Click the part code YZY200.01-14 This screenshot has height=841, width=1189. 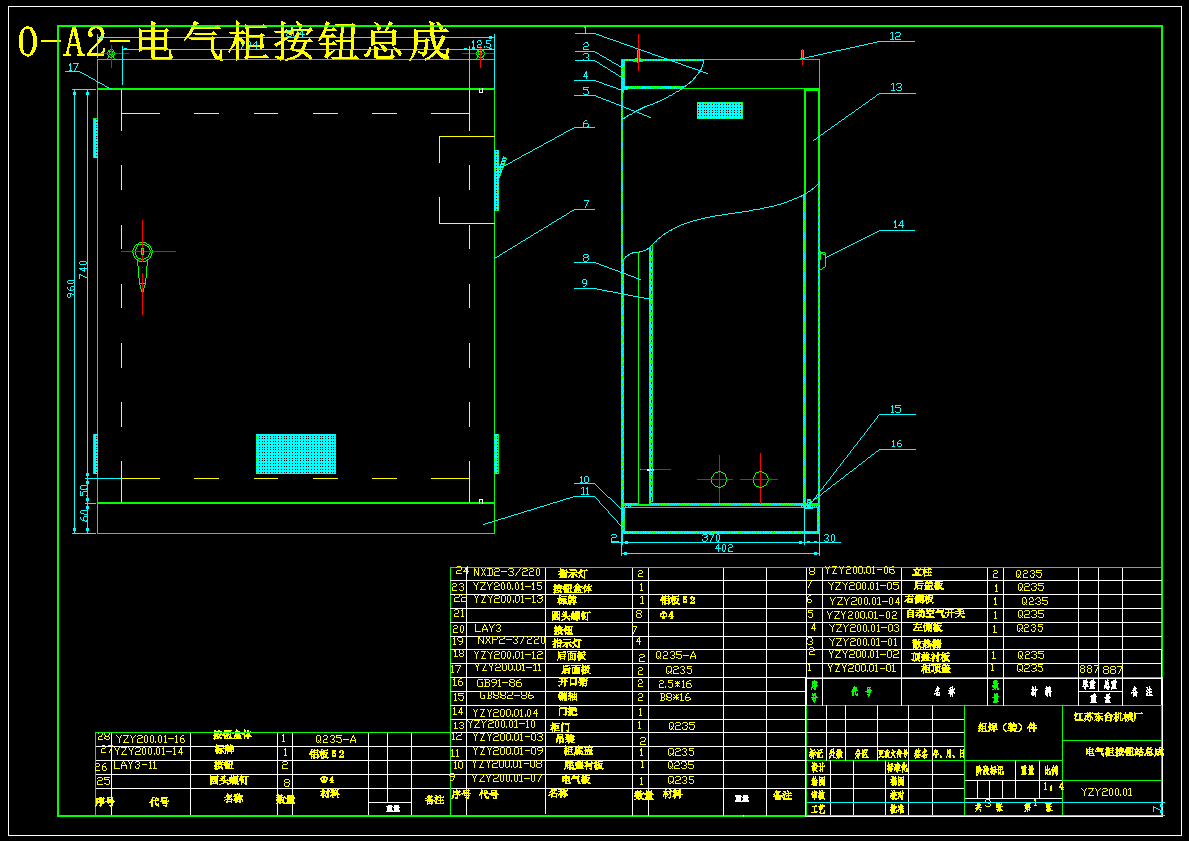148,752
